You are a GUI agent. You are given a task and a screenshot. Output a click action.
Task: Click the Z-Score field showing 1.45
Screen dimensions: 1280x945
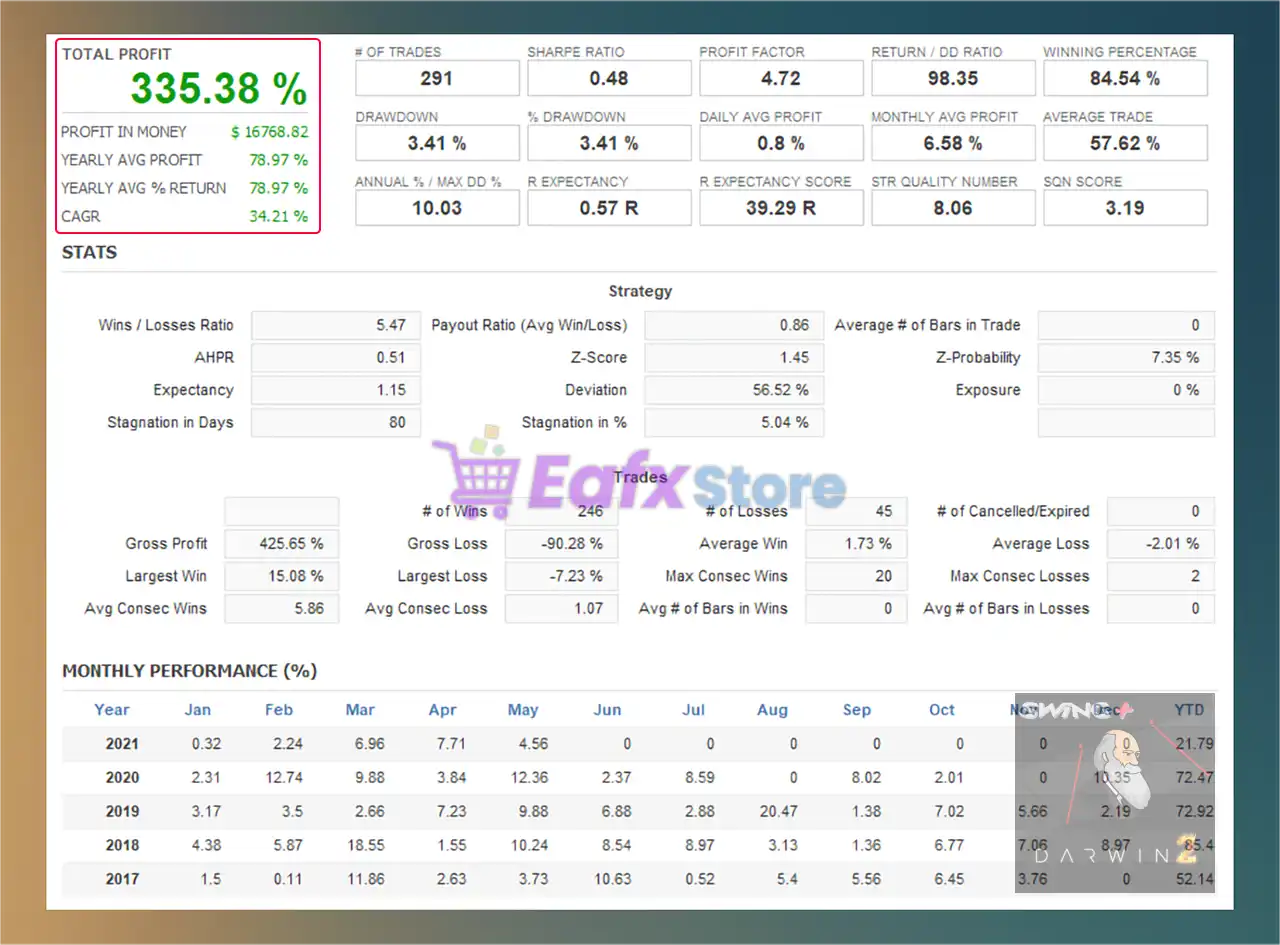point(733,358)
